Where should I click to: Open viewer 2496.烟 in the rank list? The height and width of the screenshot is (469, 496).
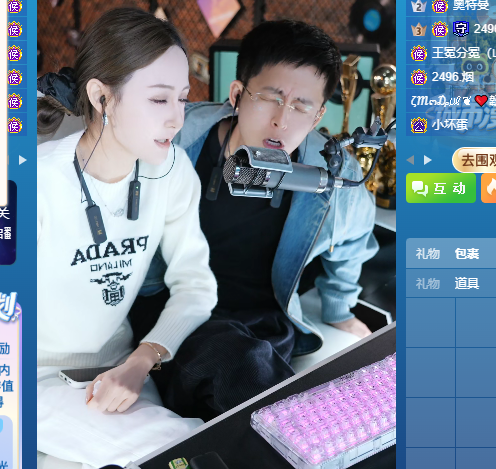click(453, 77)
